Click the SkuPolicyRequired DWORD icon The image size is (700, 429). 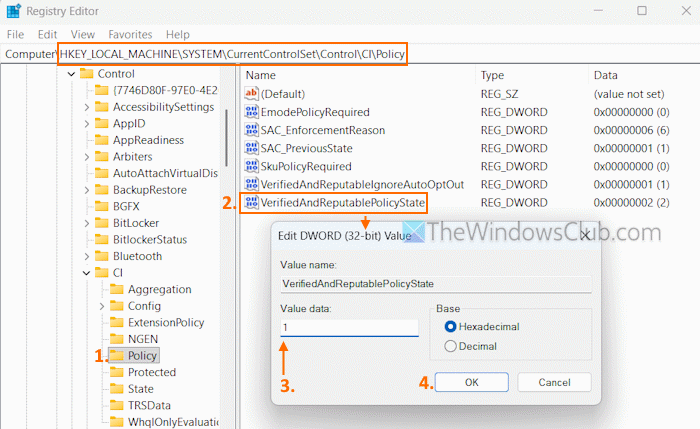[251, 166]
